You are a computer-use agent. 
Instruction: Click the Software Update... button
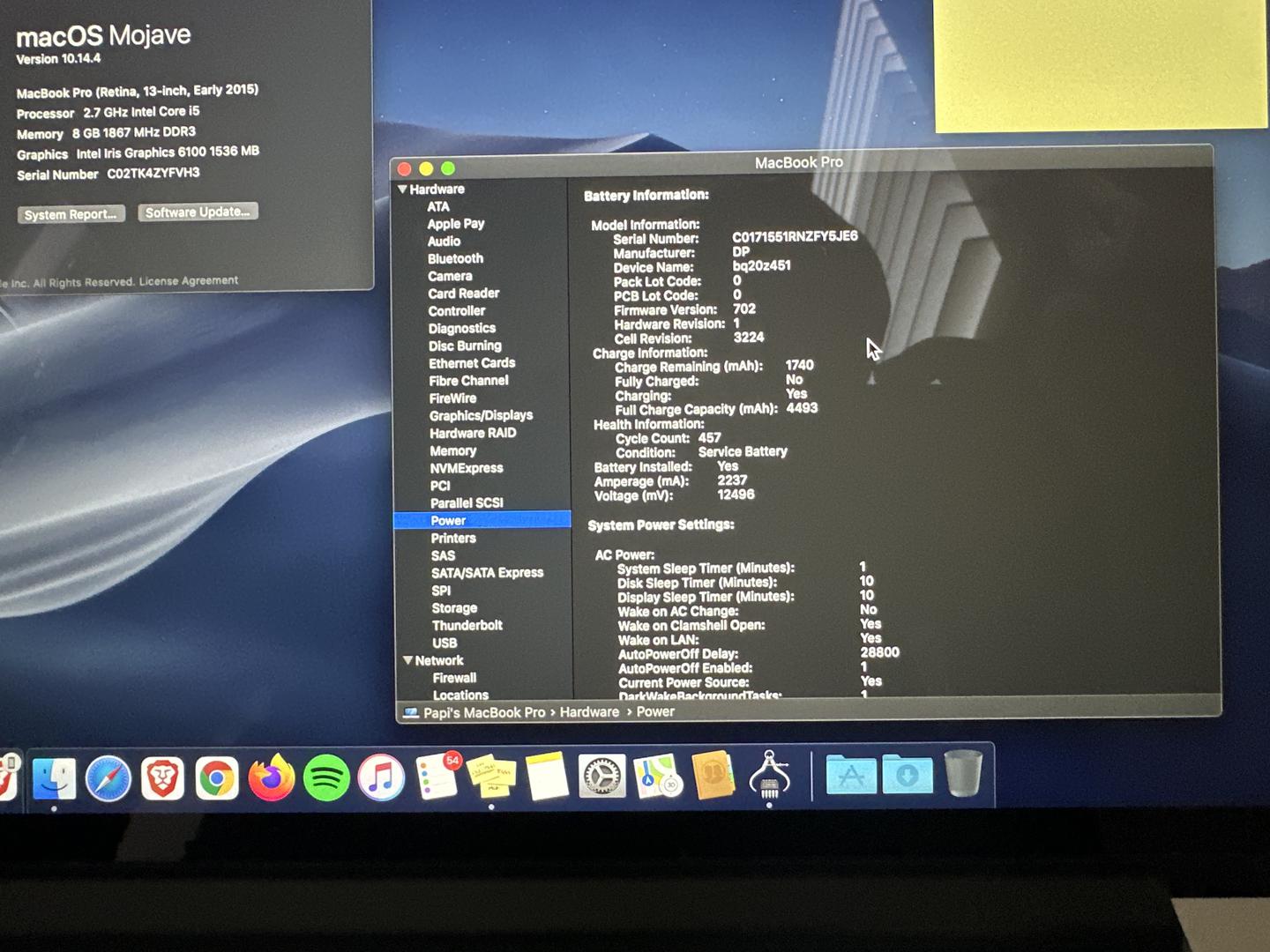tap(198, 212)
